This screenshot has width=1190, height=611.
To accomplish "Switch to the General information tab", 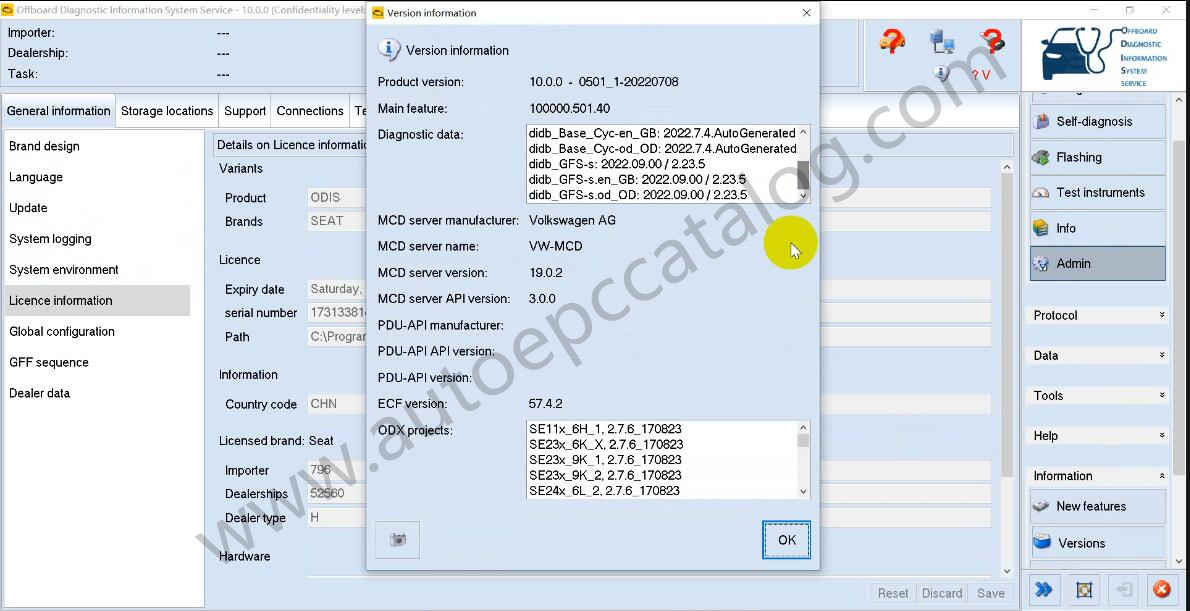I will 58,111.
